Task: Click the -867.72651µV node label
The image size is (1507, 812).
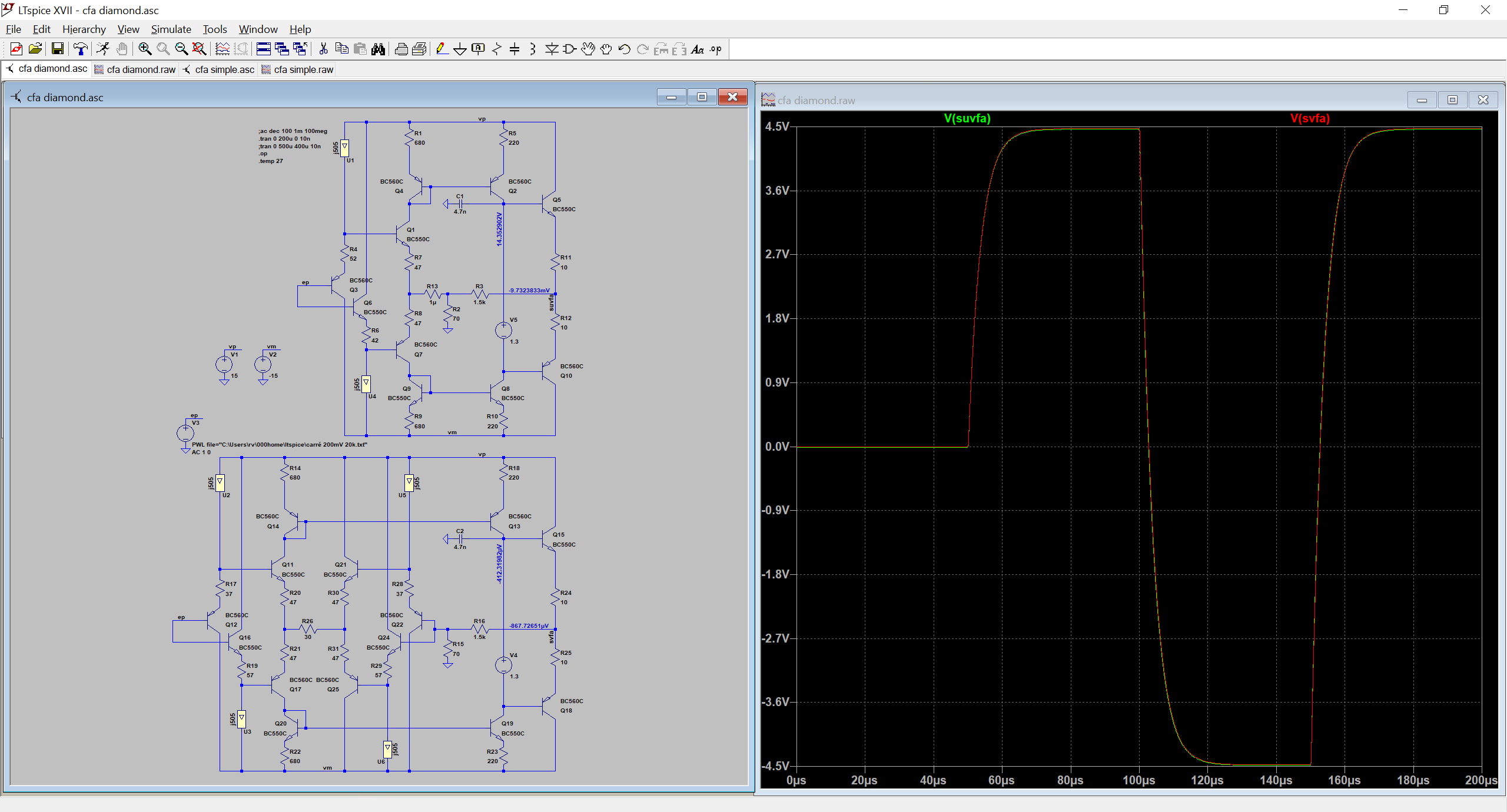Action: (x=529, y=625)
